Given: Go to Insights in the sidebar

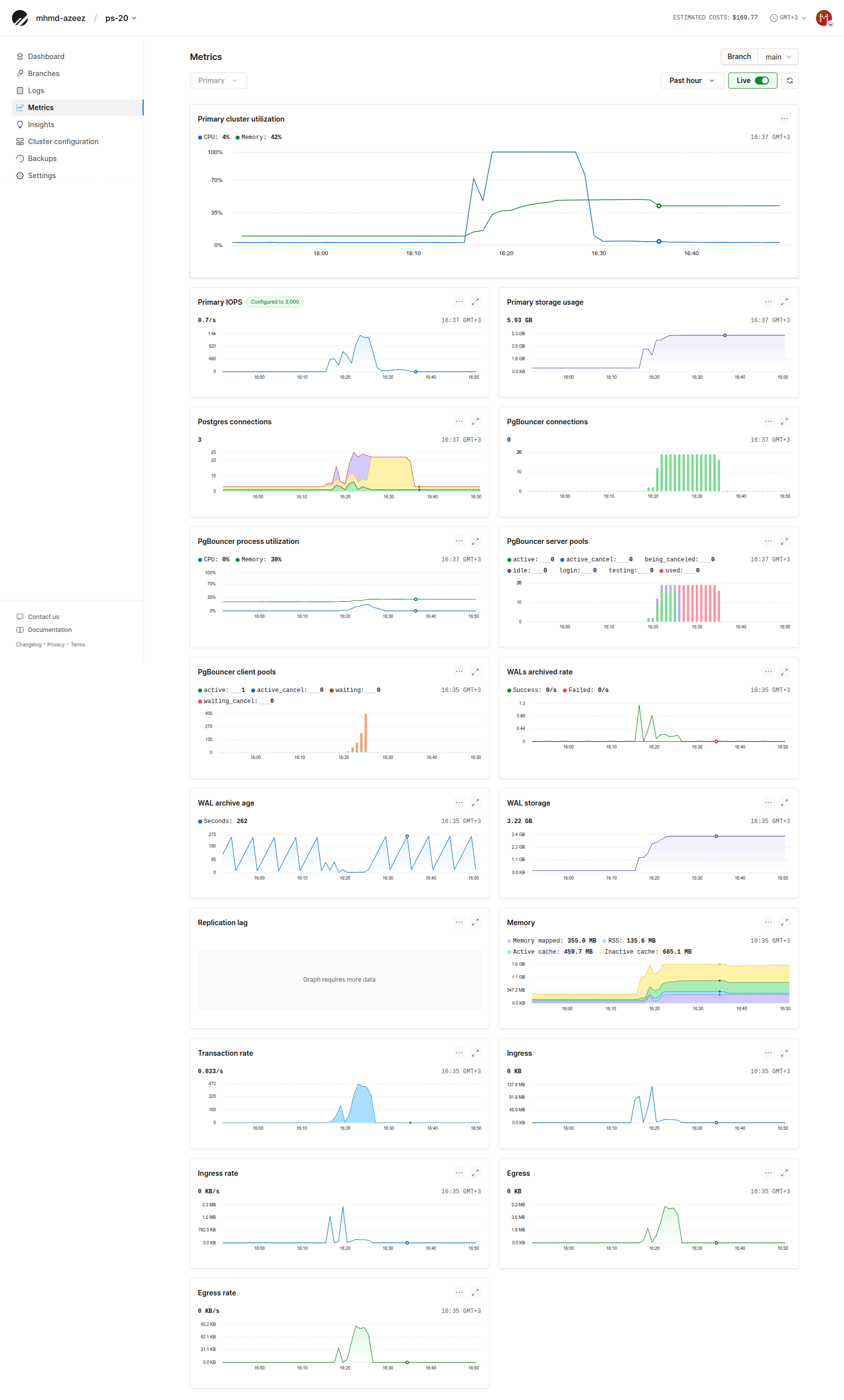Looking at the screenshot, I should coord(41,125).
